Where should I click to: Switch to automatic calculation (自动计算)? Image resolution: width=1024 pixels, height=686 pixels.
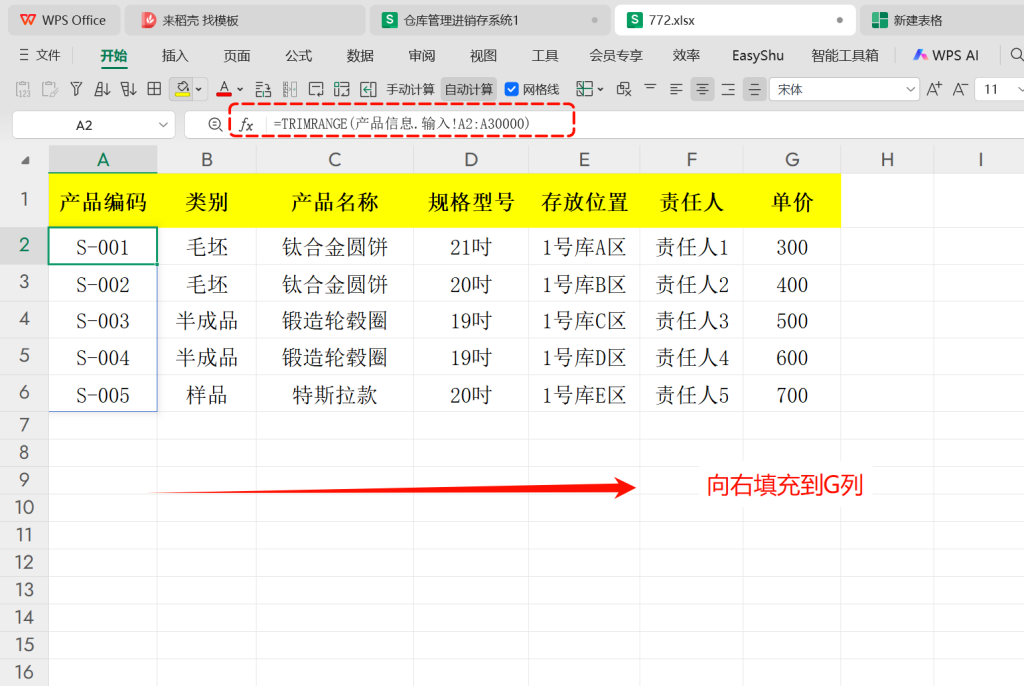coord(469,90)
